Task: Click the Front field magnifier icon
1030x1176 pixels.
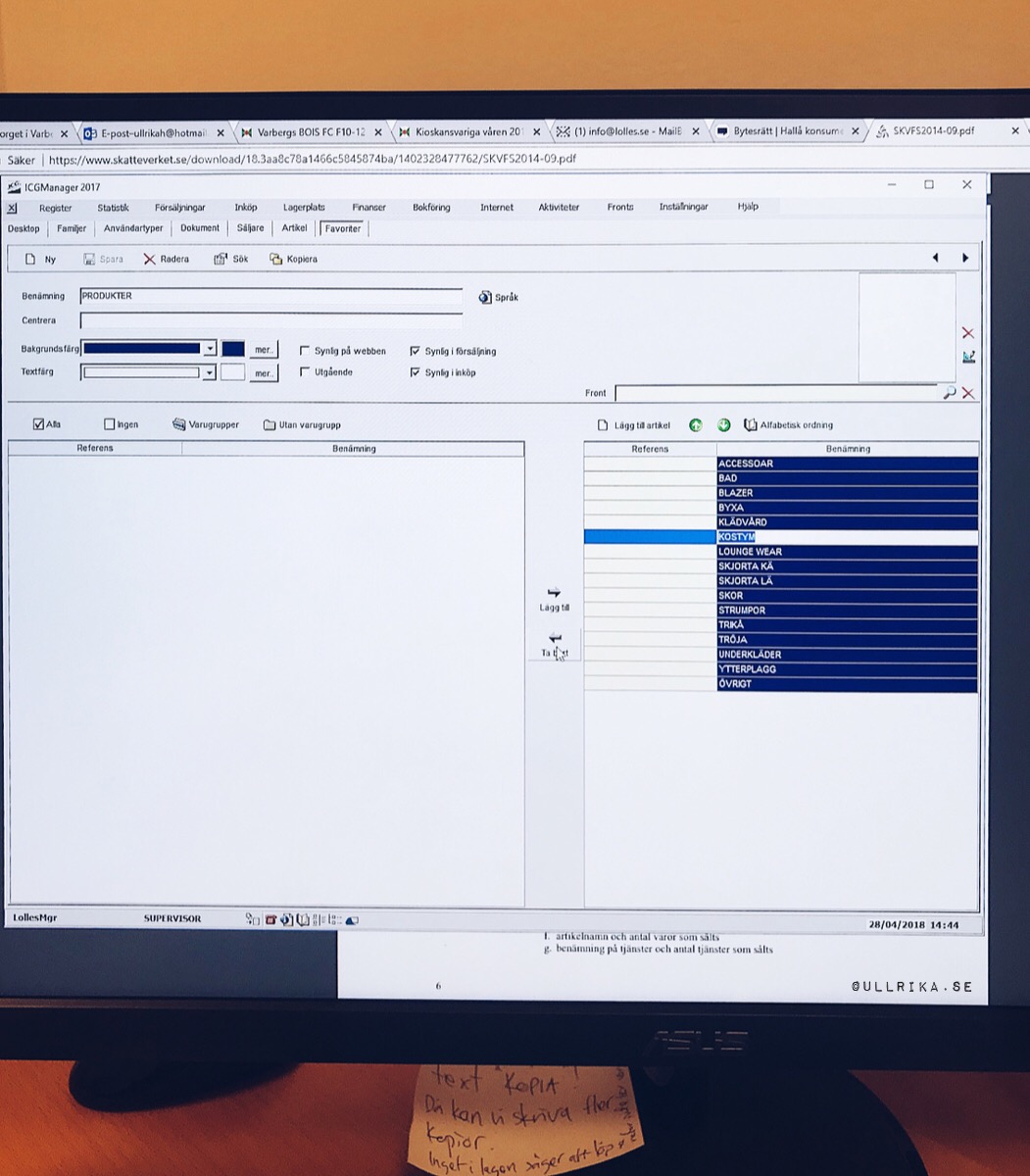Action: pos(949,393)
